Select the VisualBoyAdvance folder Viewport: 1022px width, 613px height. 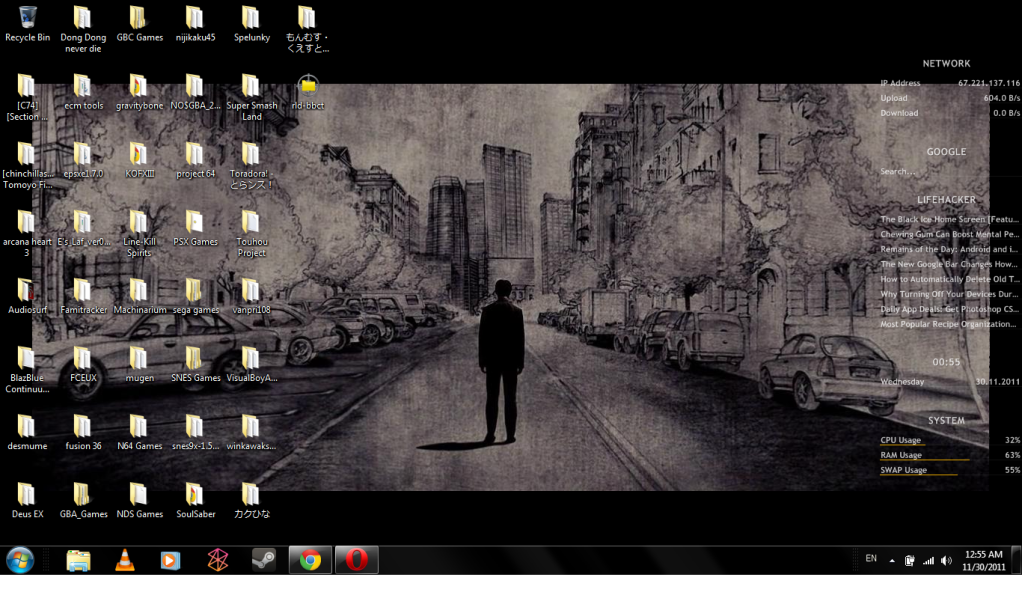[252, 364]
